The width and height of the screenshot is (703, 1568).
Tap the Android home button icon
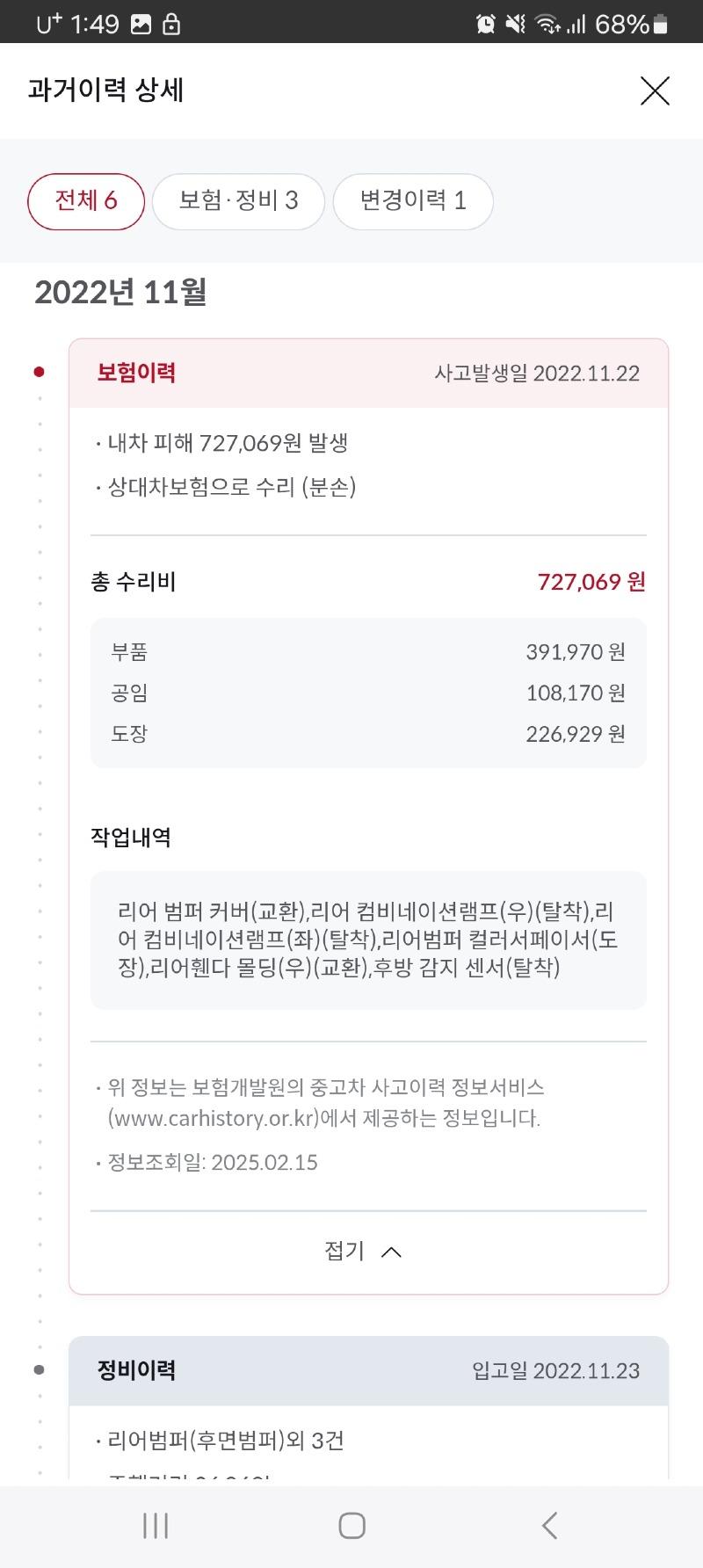(x=351, y=1525)
